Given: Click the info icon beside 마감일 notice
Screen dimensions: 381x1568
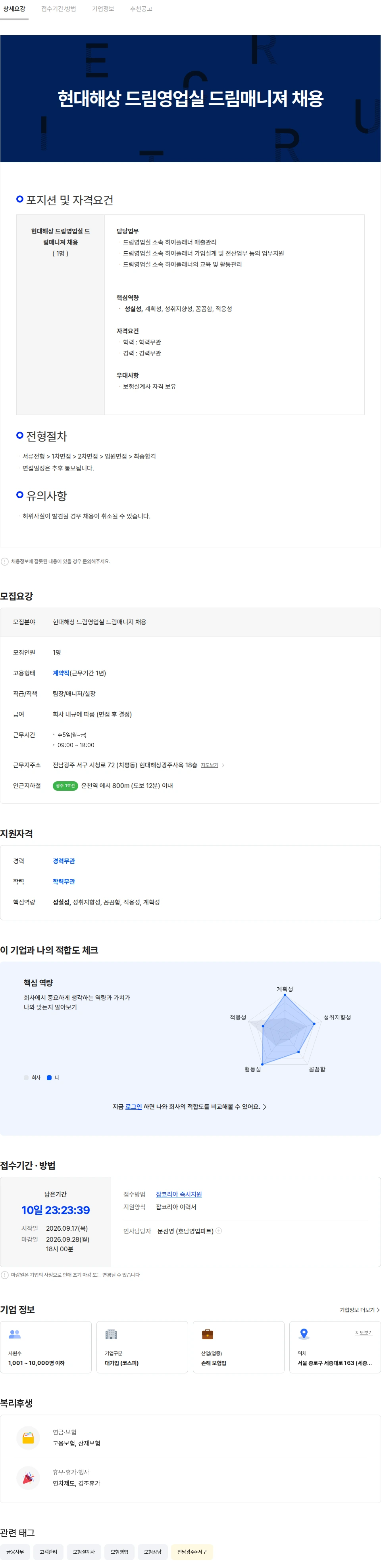Looking at the screenshot, I should point(5,1275).
